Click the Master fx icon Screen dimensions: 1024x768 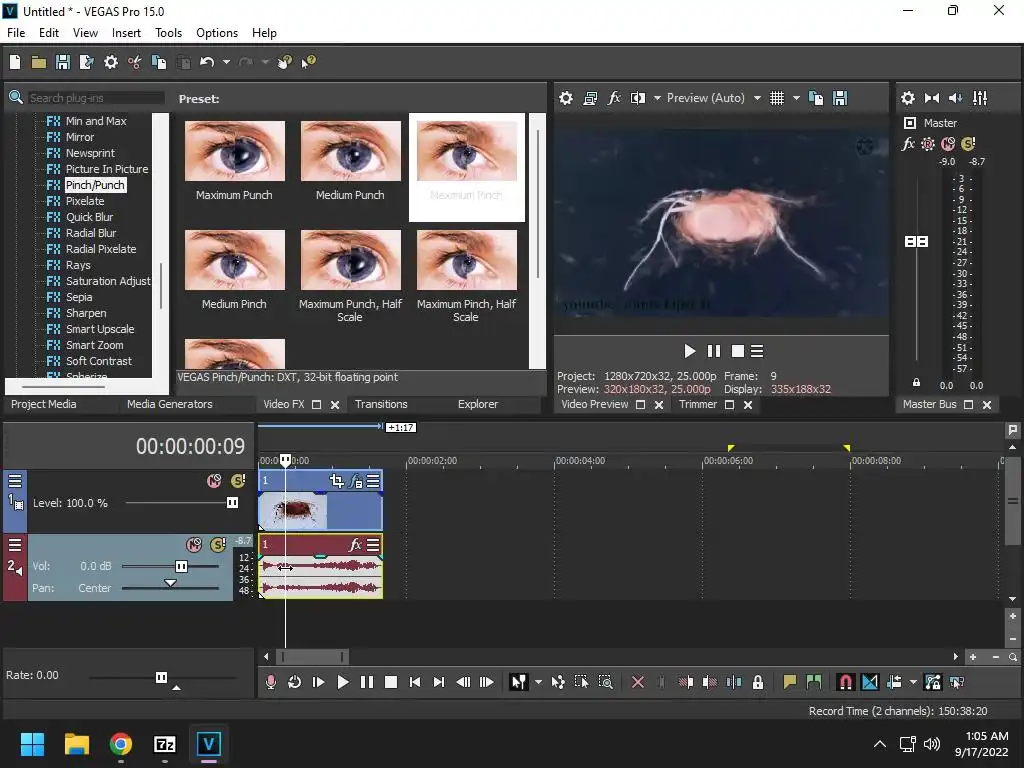tap(908, 144)
